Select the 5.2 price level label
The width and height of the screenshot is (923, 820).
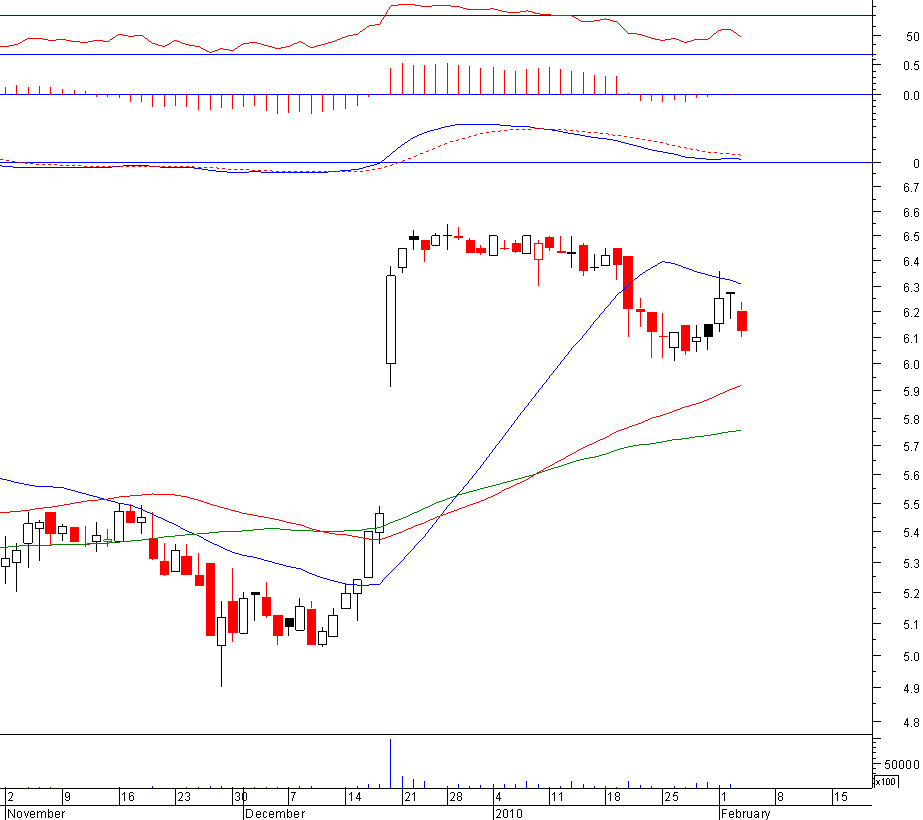pyautogui.click(x=911, y=593)
